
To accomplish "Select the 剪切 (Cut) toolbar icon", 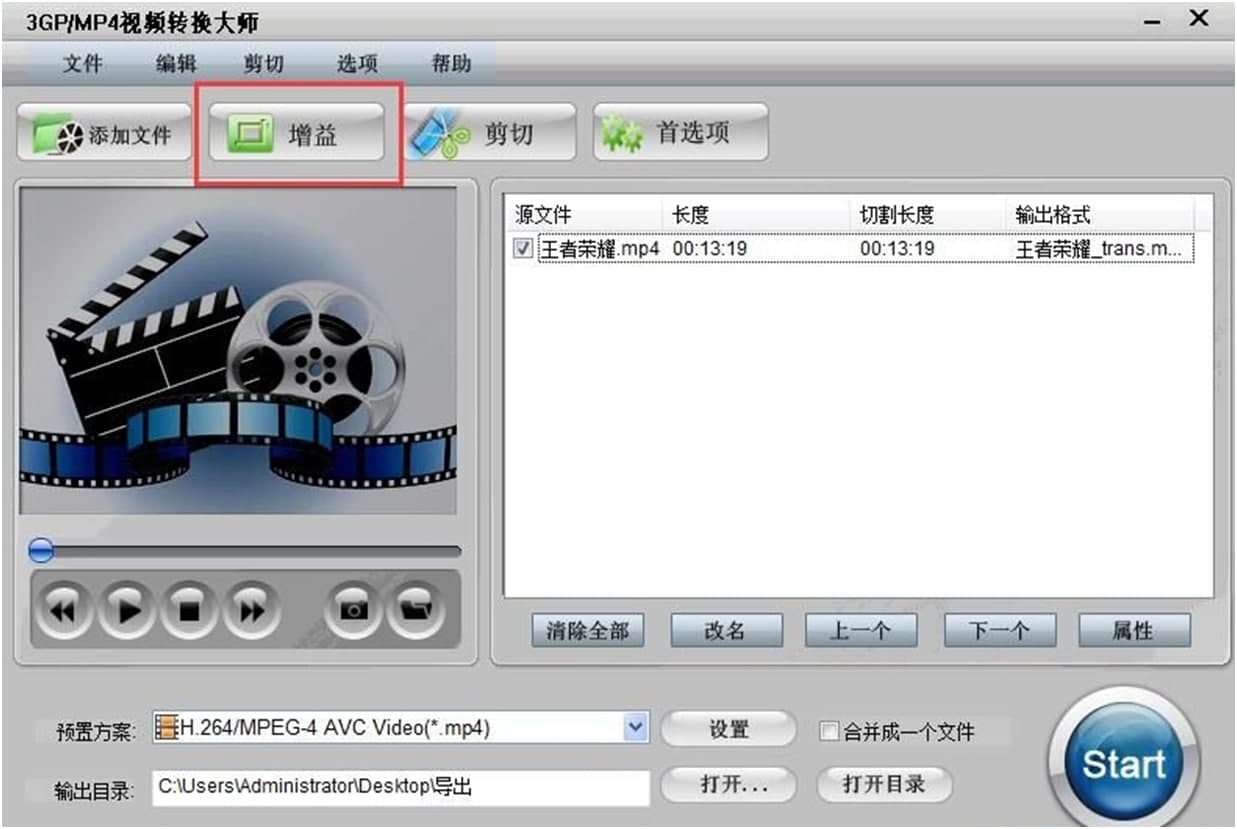I will (x=492, y=133).
